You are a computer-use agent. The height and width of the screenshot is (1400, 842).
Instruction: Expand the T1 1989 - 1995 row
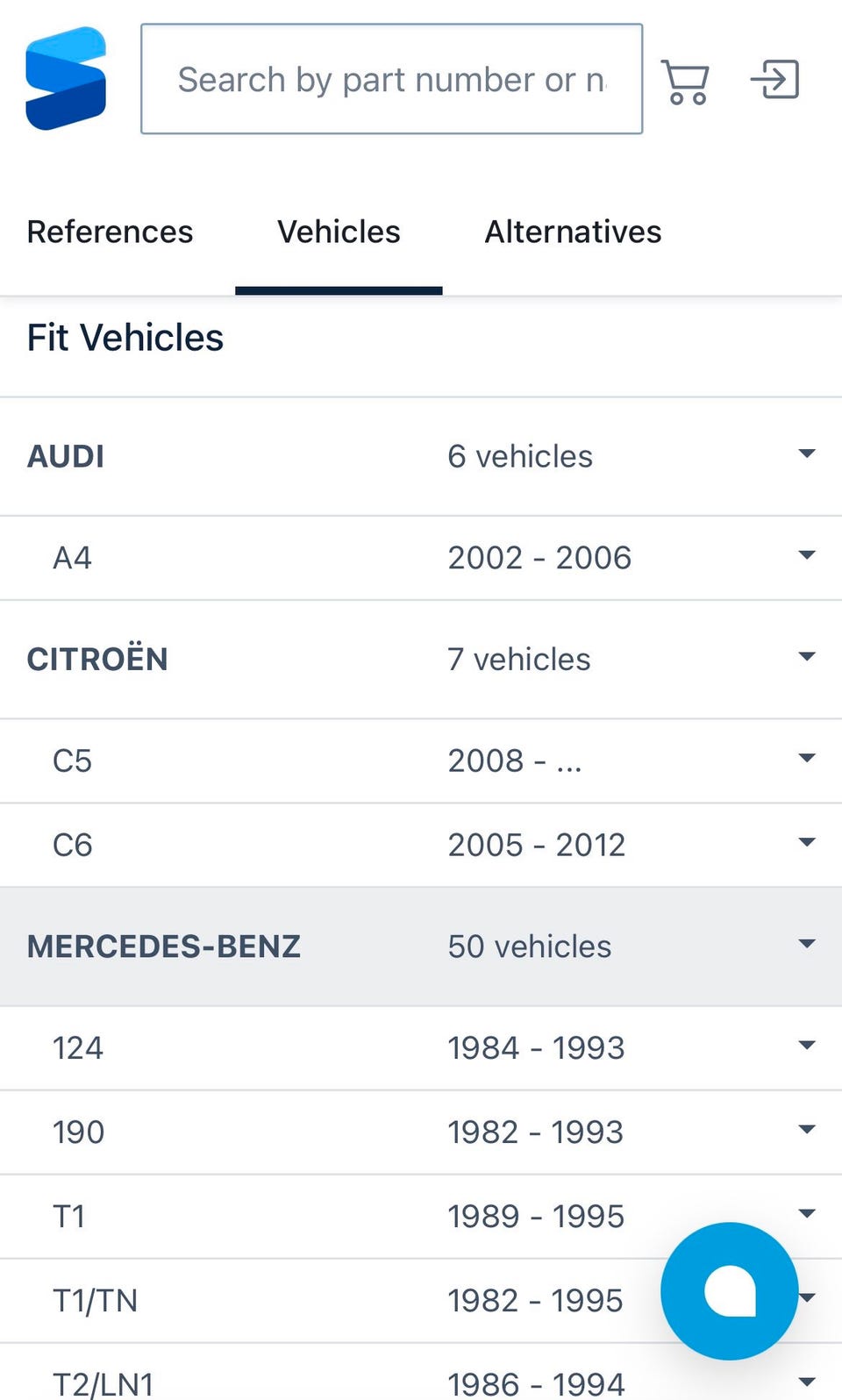click(x=807, y=1214)
